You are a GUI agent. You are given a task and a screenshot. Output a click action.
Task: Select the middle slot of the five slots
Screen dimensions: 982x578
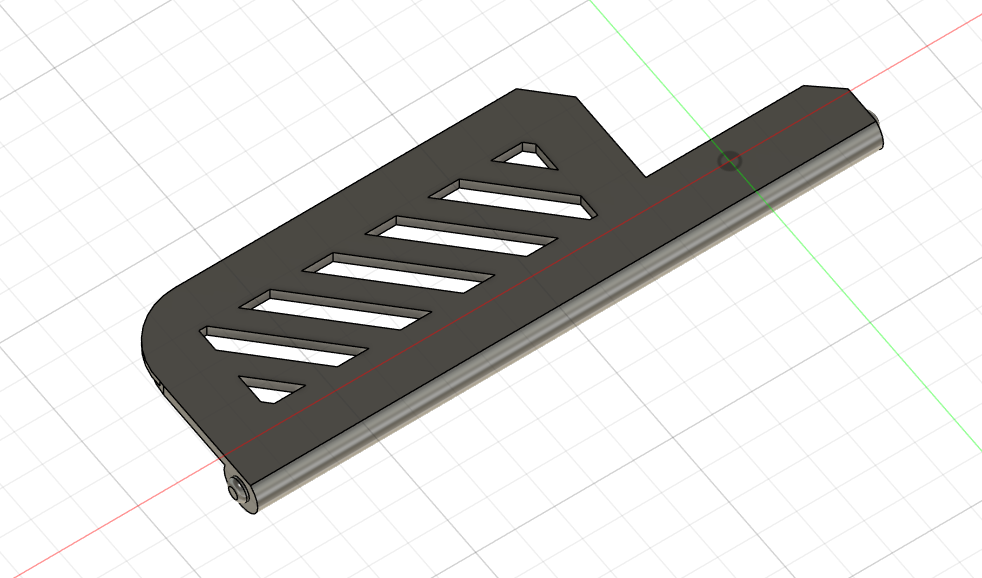[x=398, y=273]
